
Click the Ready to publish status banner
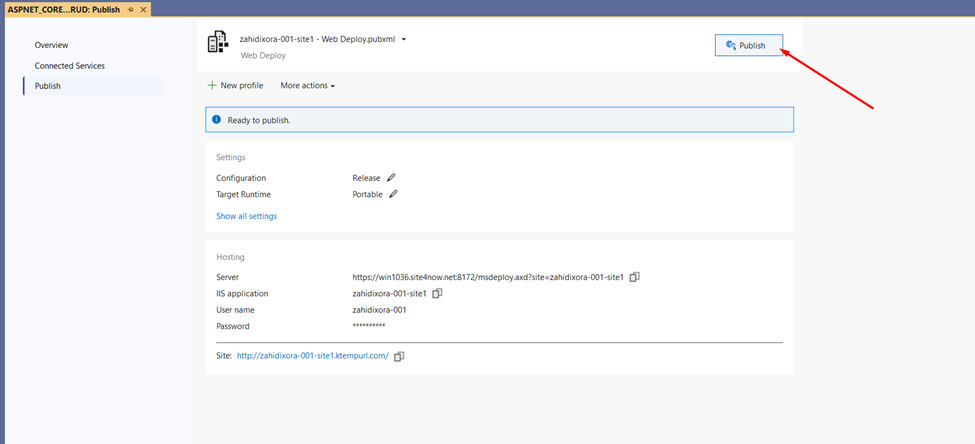499,120
